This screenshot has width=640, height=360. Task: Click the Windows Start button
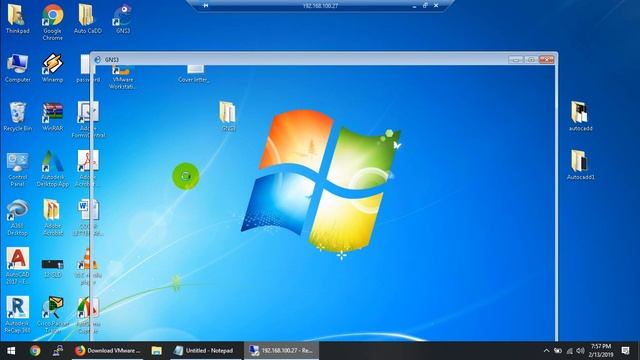point(11,351)
